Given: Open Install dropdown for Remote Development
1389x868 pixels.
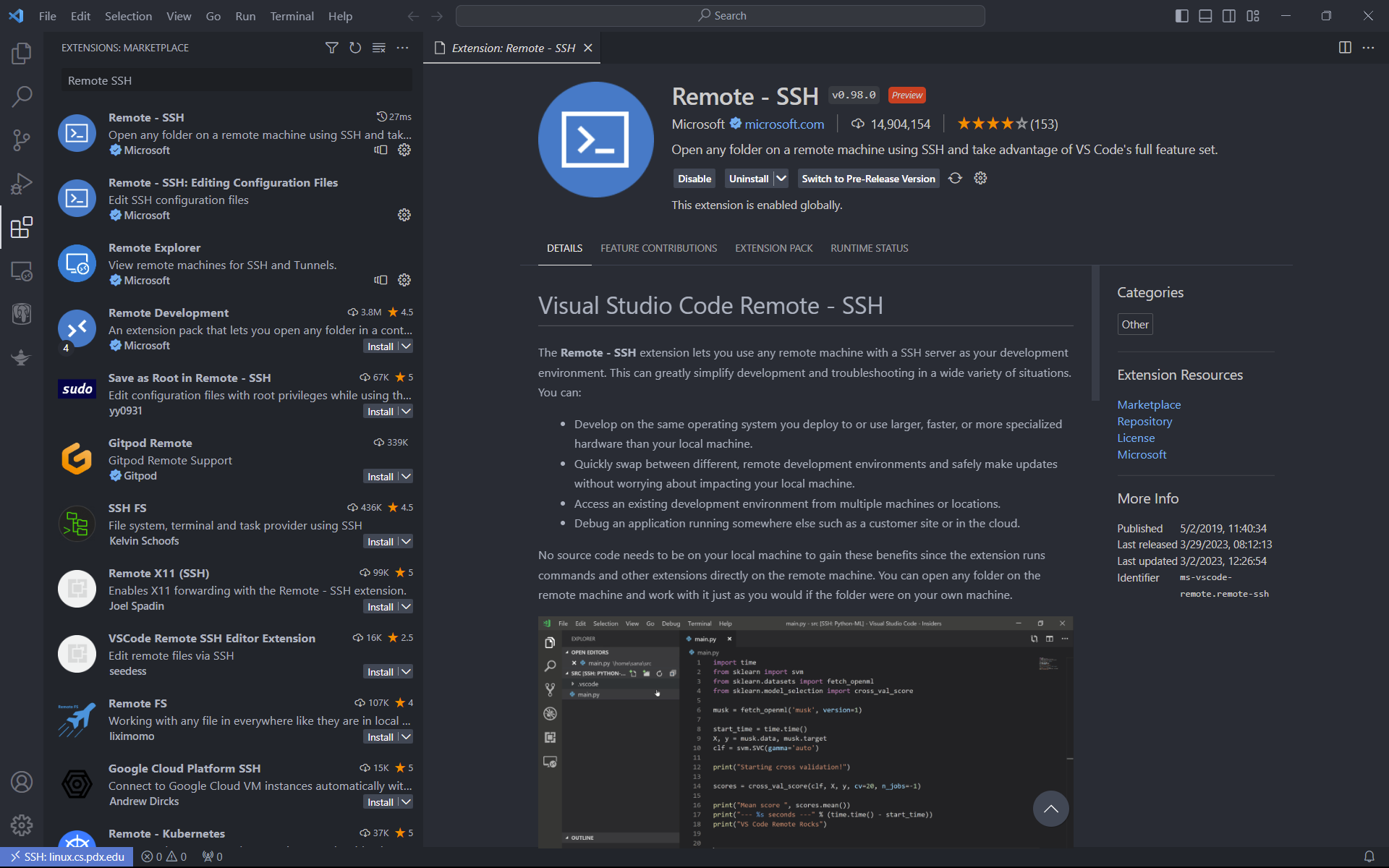Looking at the screenshot, I should click(x=407, y=346).
